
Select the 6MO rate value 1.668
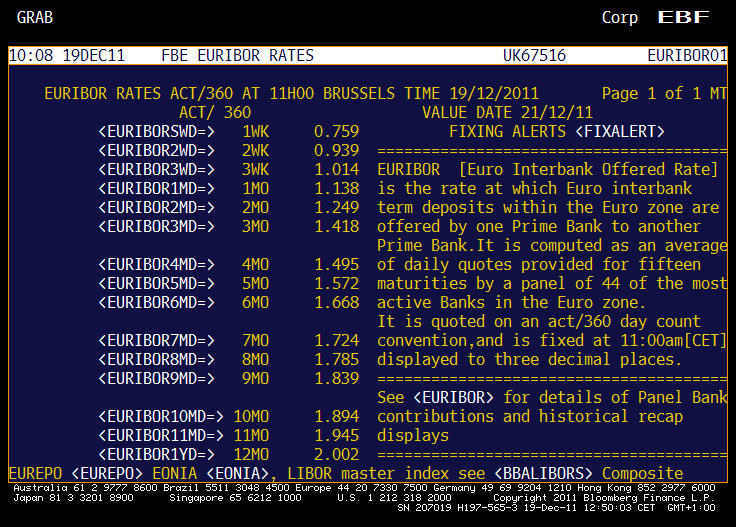click(x=337, y=303)
